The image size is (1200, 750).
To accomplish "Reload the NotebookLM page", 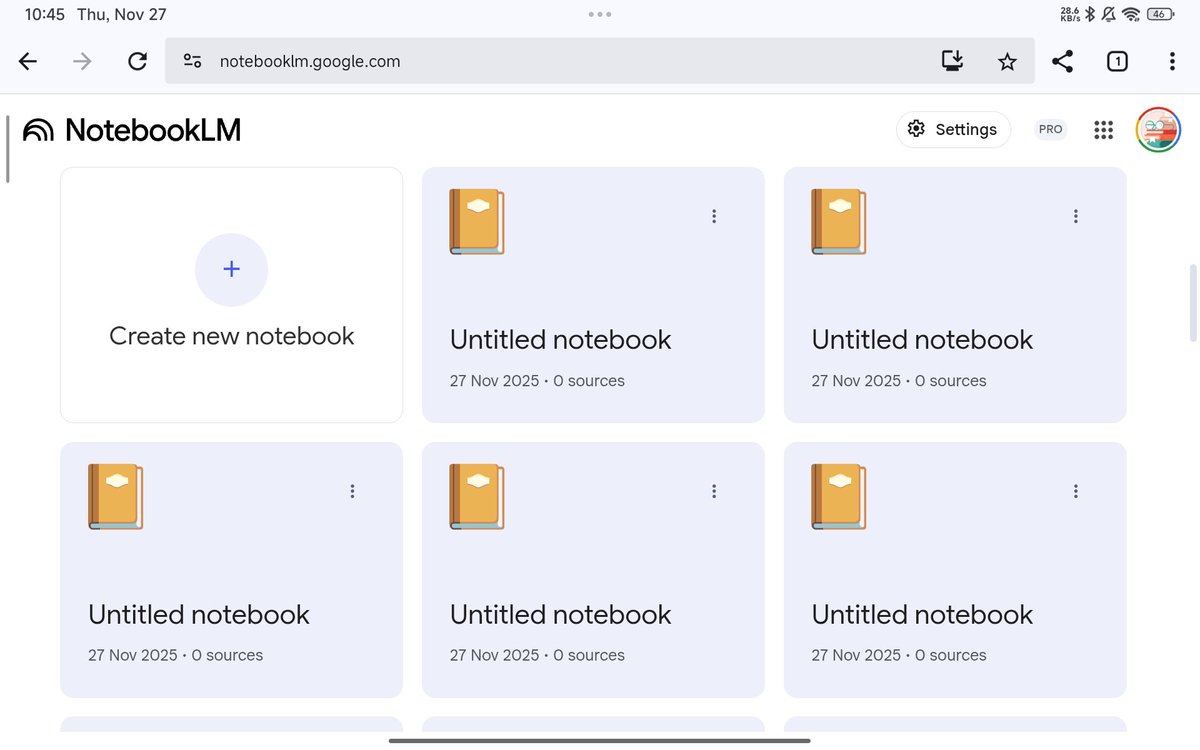I will click(137, 61).
